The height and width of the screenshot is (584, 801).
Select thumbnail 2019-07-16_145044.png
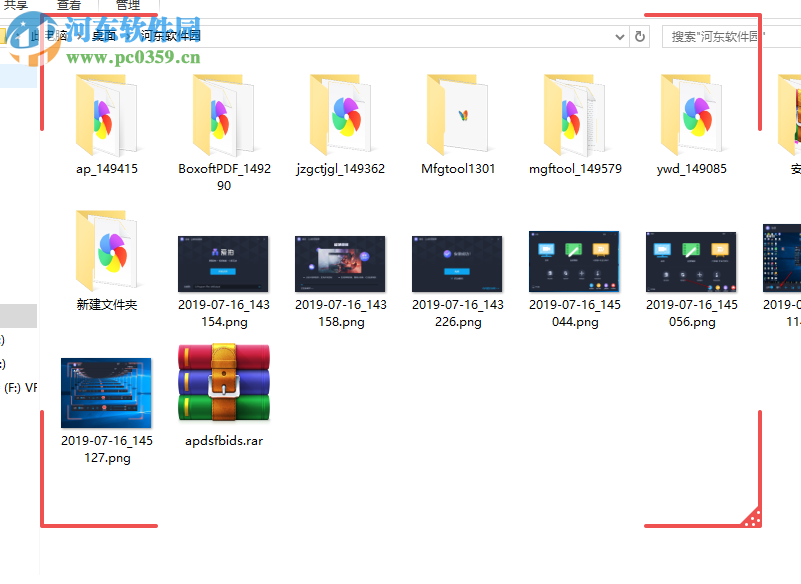pos(574,262)
